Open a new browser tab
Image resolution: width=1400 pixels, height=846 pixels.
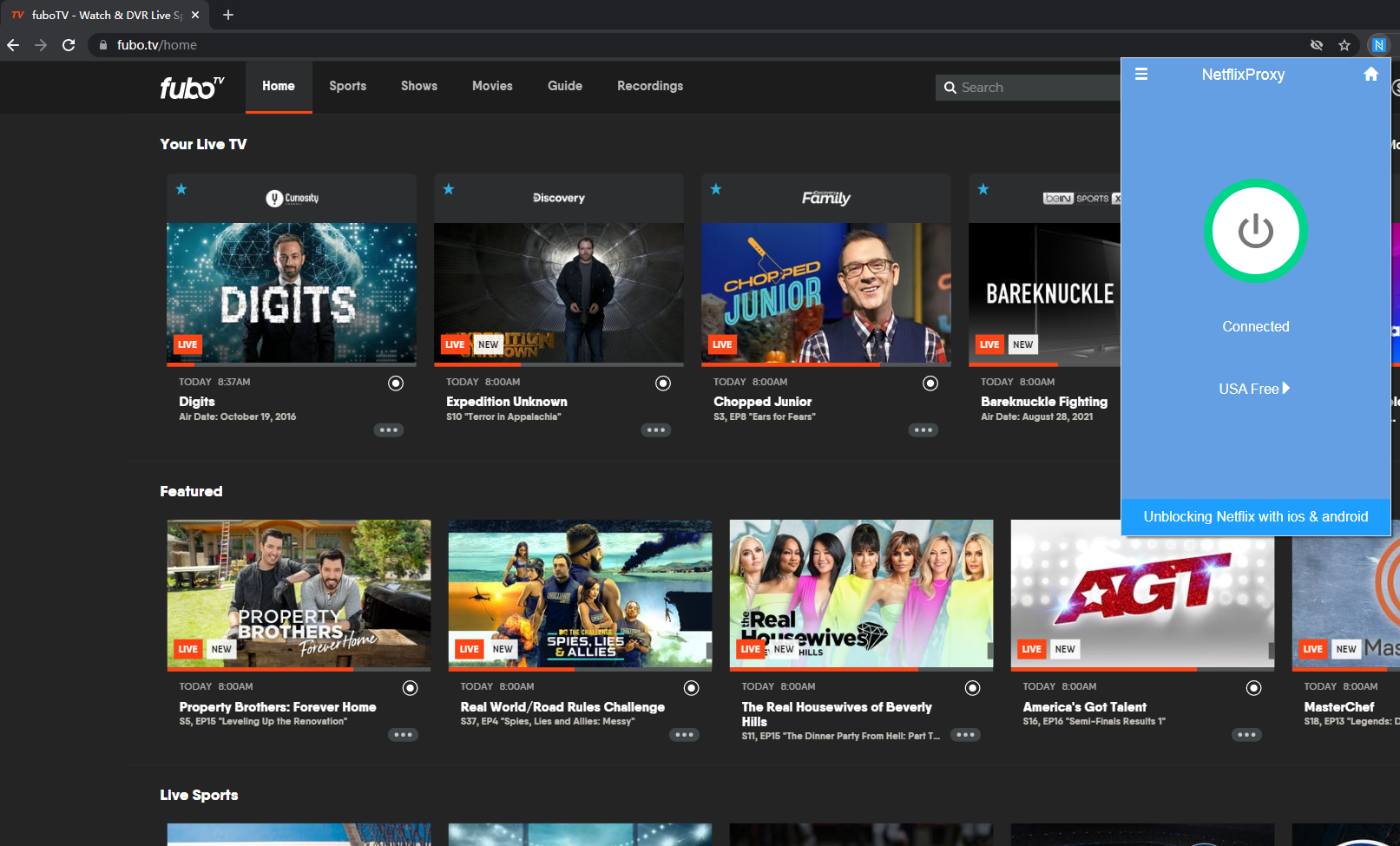point(228,15)
